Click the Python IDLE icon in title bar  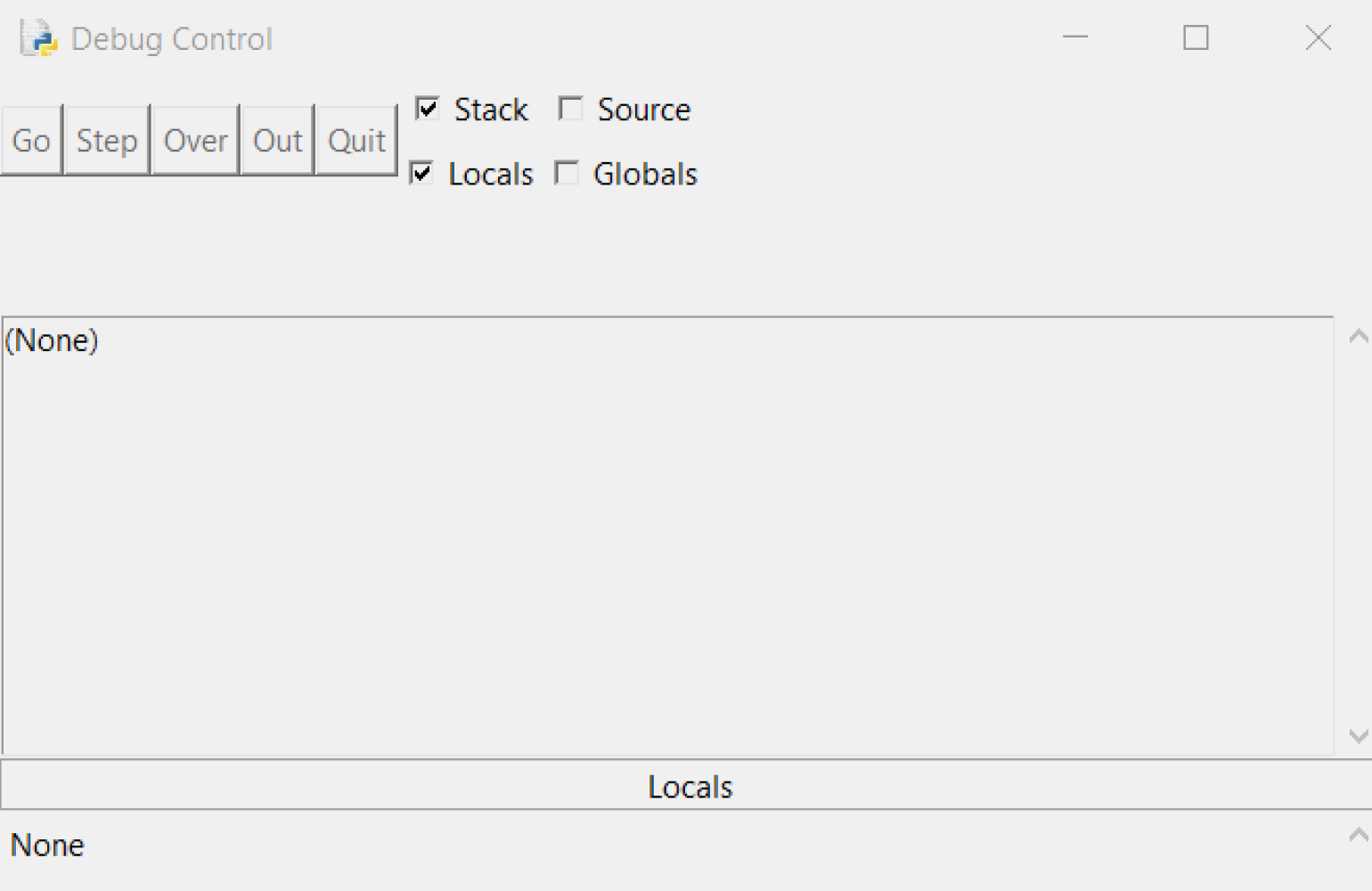click(x=38, y=38)
